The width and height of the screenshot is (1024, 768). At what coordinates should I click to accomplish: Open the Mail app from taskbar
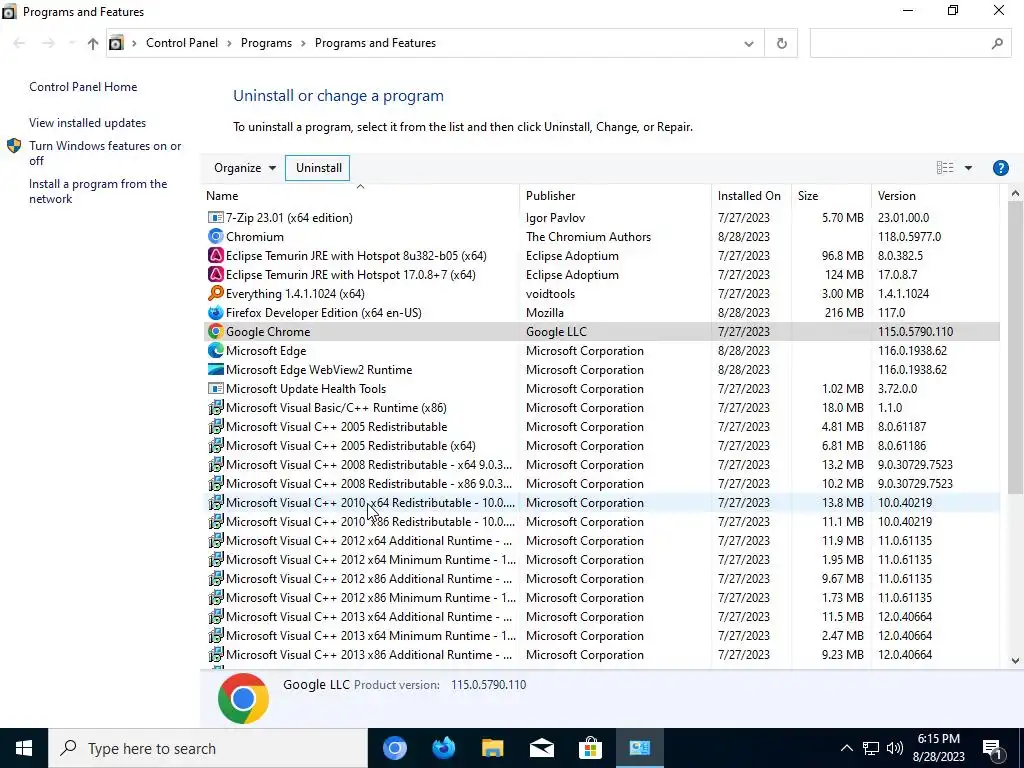541,748
